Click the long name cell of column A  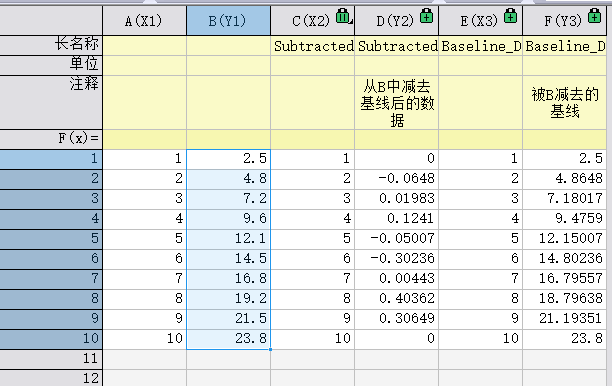coord(145,46)
